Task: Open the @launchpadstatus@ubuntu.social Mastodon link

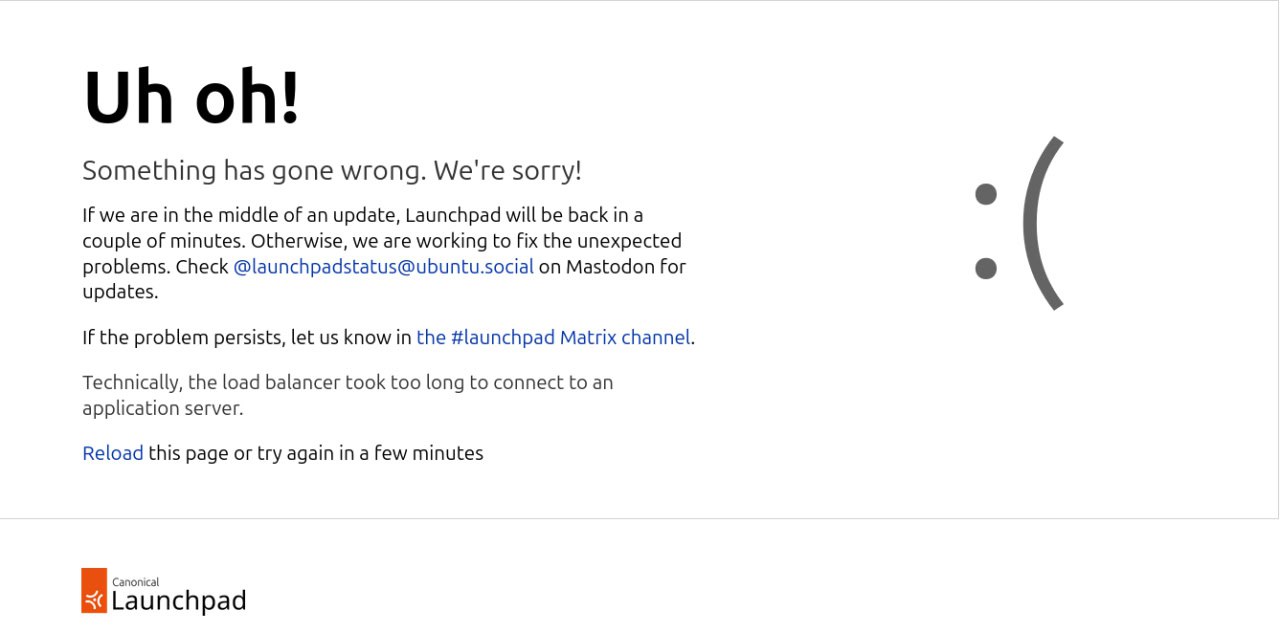Action: [383, 267]
